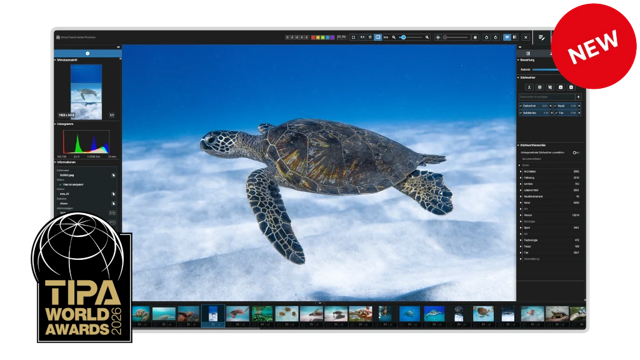Click the zoom-in magnifier icon
This screenshot has height=360, width=640.
pyautogui.click(x=427, y=38)
